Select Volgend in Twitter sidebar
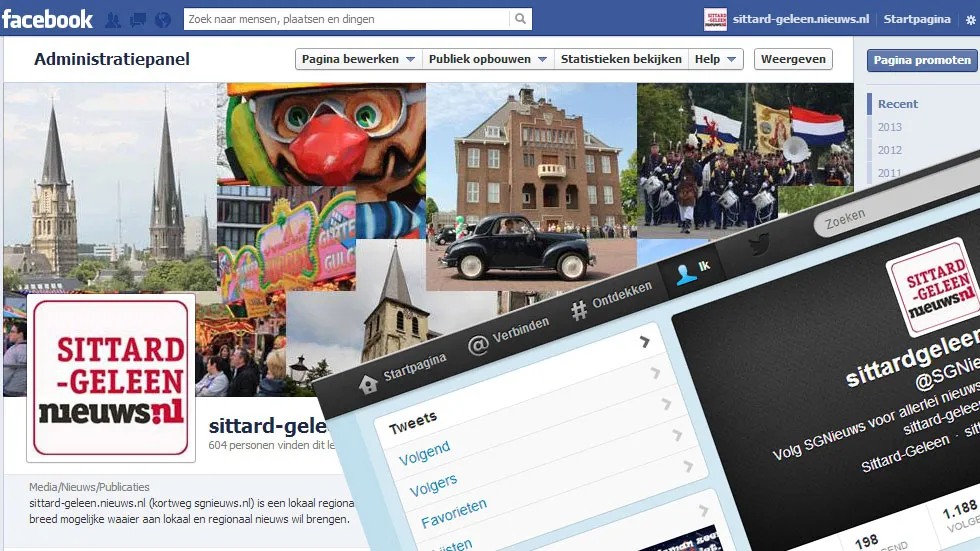The height and width of the screenshot is (551, 980). click(x=424, y=453)
